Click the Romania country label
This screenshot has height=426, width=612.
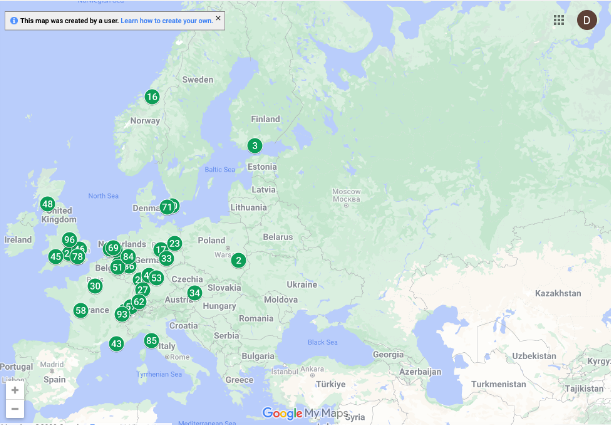pyautogui.click(x=256, y=318)
